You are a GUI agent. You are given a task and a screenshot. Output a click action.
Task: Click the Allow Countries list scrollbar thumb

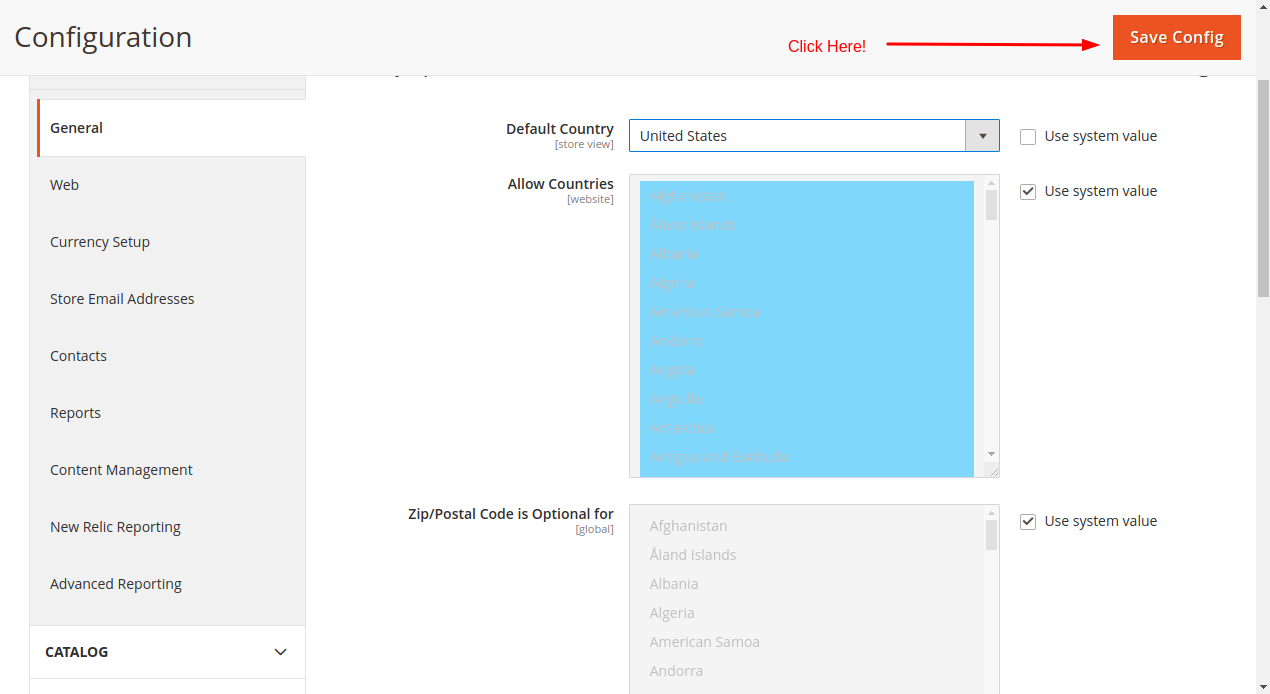tap(991, 204)
